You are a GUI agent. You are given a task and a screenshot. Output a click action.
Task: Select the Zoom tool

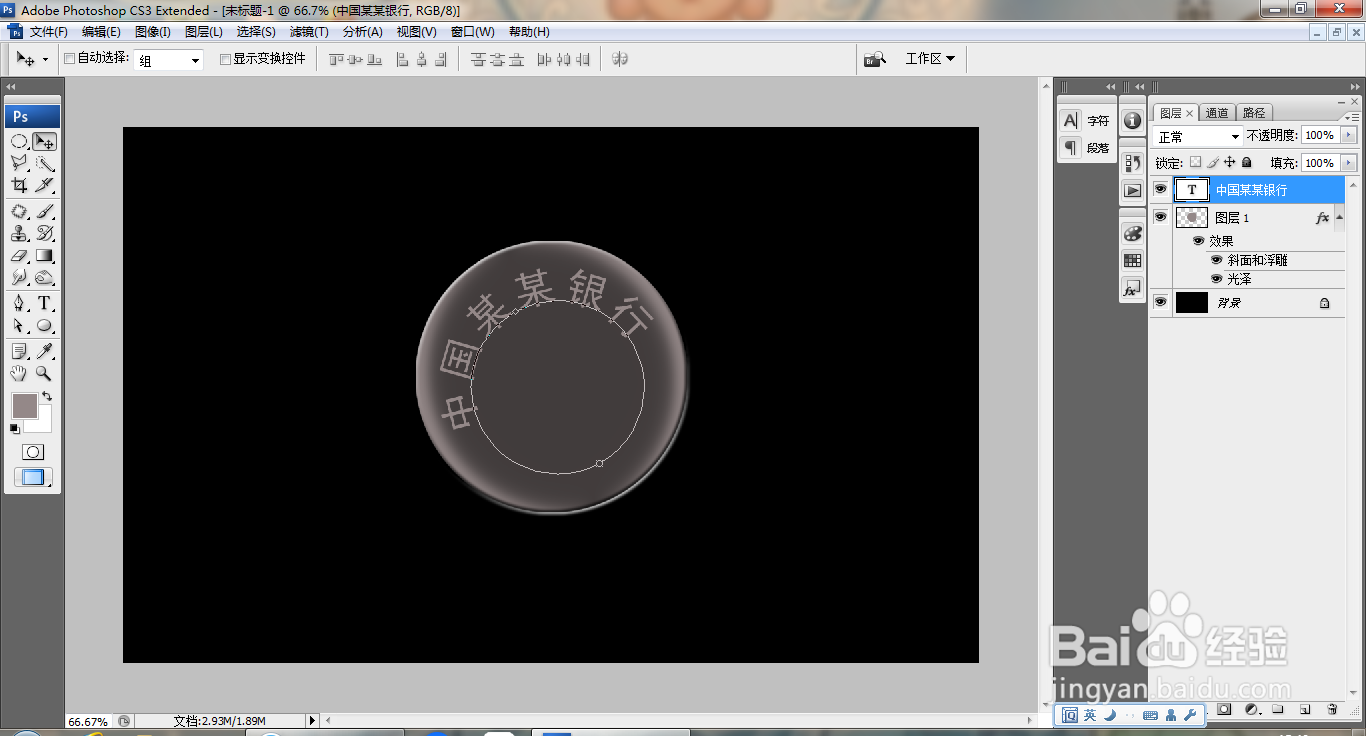point(45,373)
